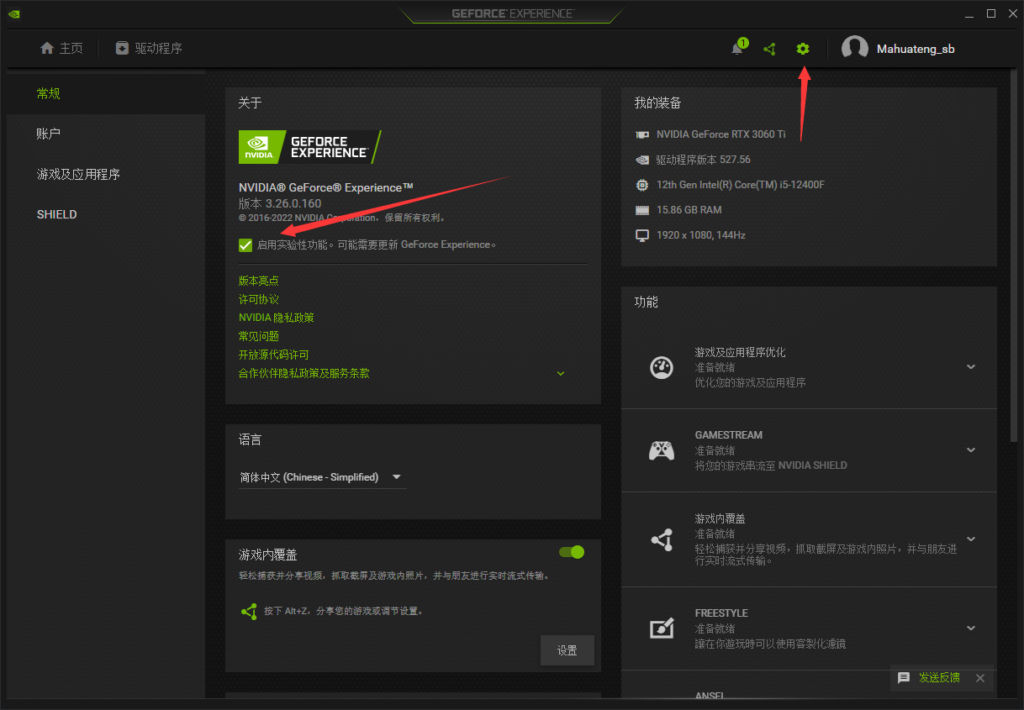This screenshot has width=1024, height=710.
Task: Open the 版本亮点 link
Action: pos(260,280)
